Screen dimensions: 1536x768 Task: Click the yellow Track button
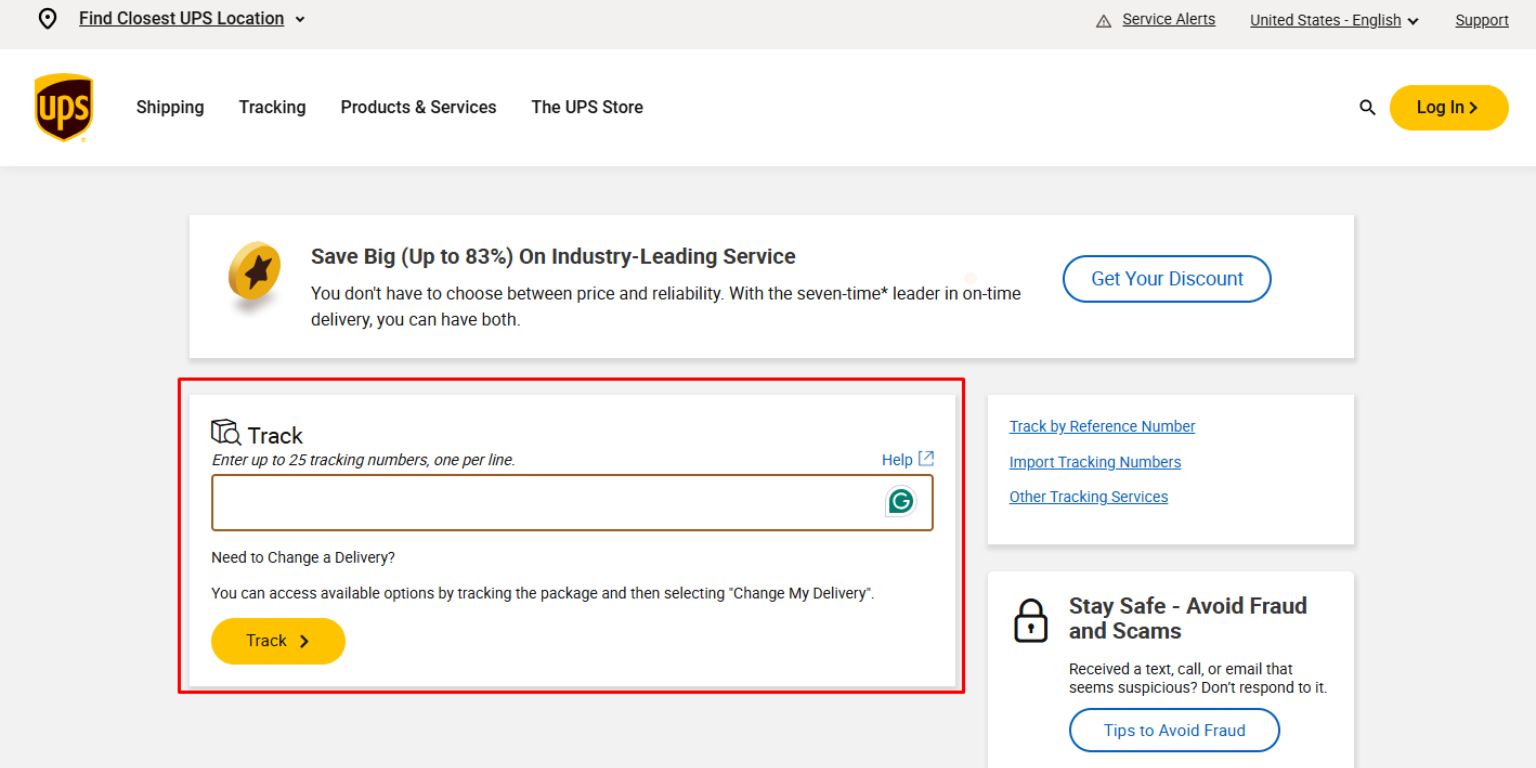[x=278, y=641]
